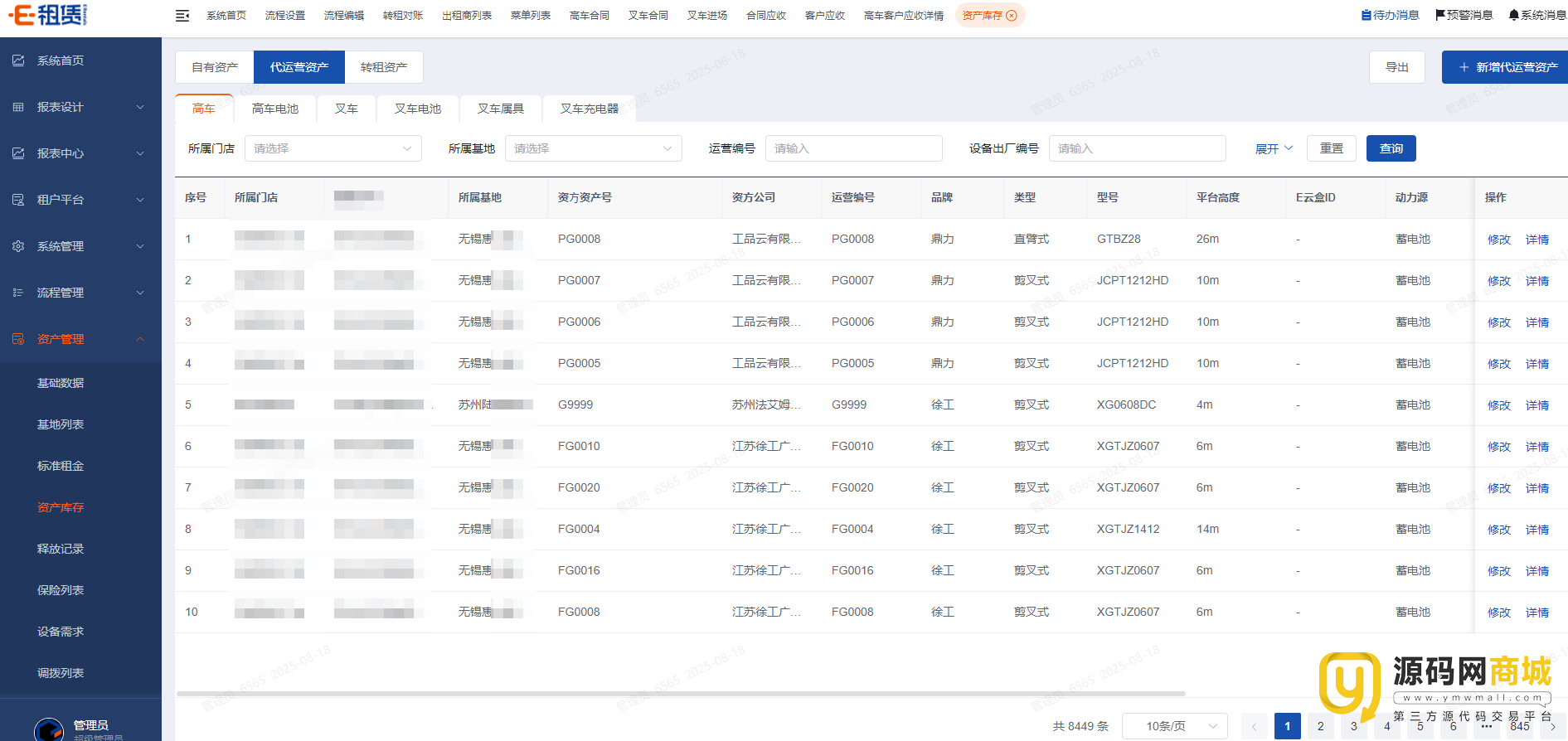This screenshot has height=741, width=1568.
Task: Click the 导出 button
Action: coord(1396,67)
